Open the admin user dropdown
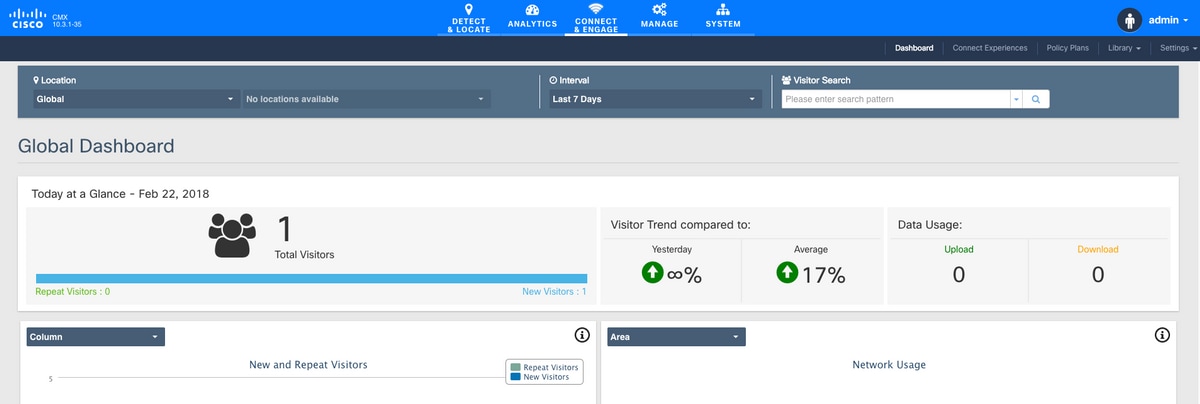 pos(1170,20)
